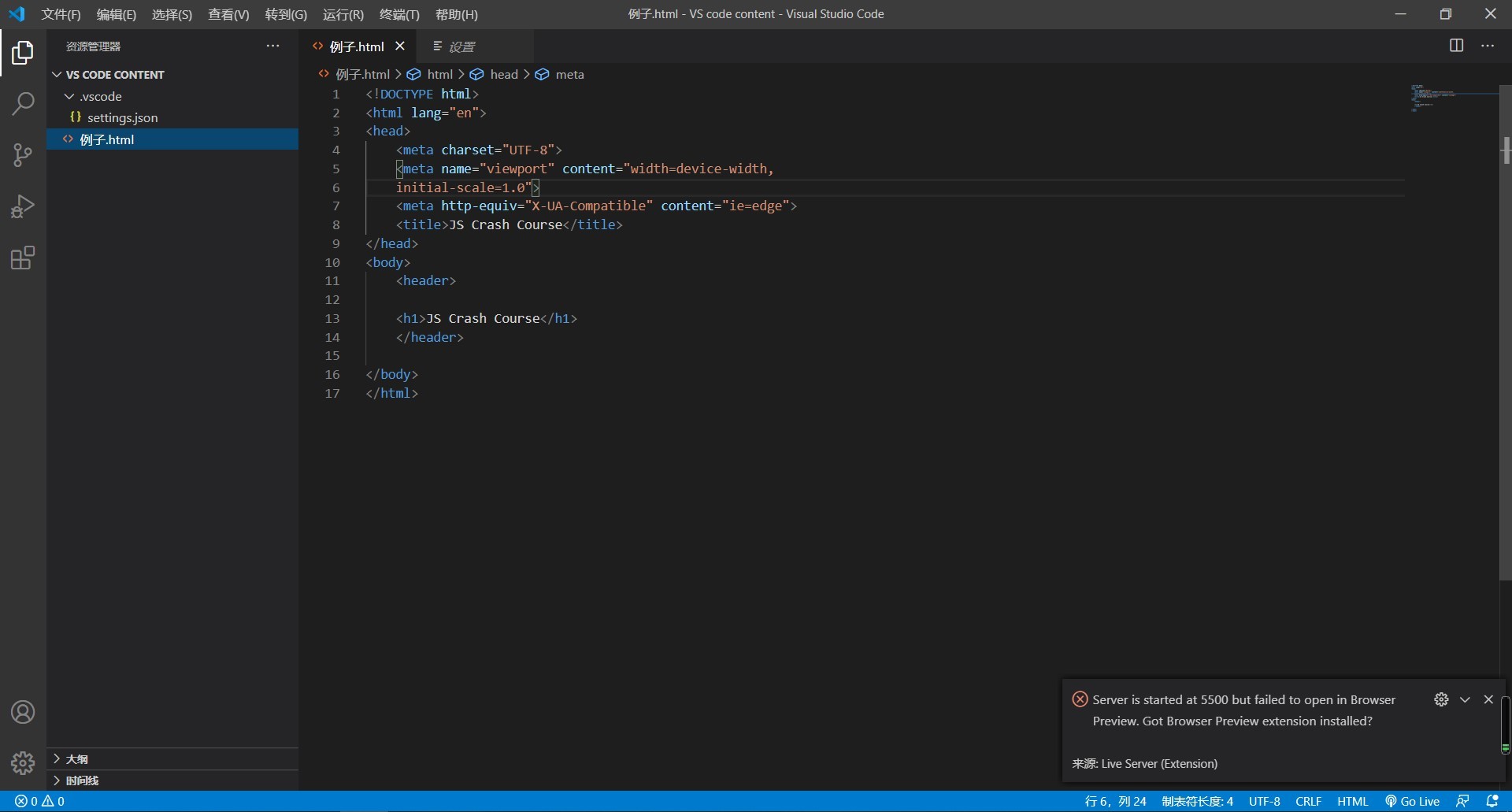Change line ending CRLF in status bar
Image resolution: width=1512 pixels, height=812 pixels.
click(x=1308, y=801)
